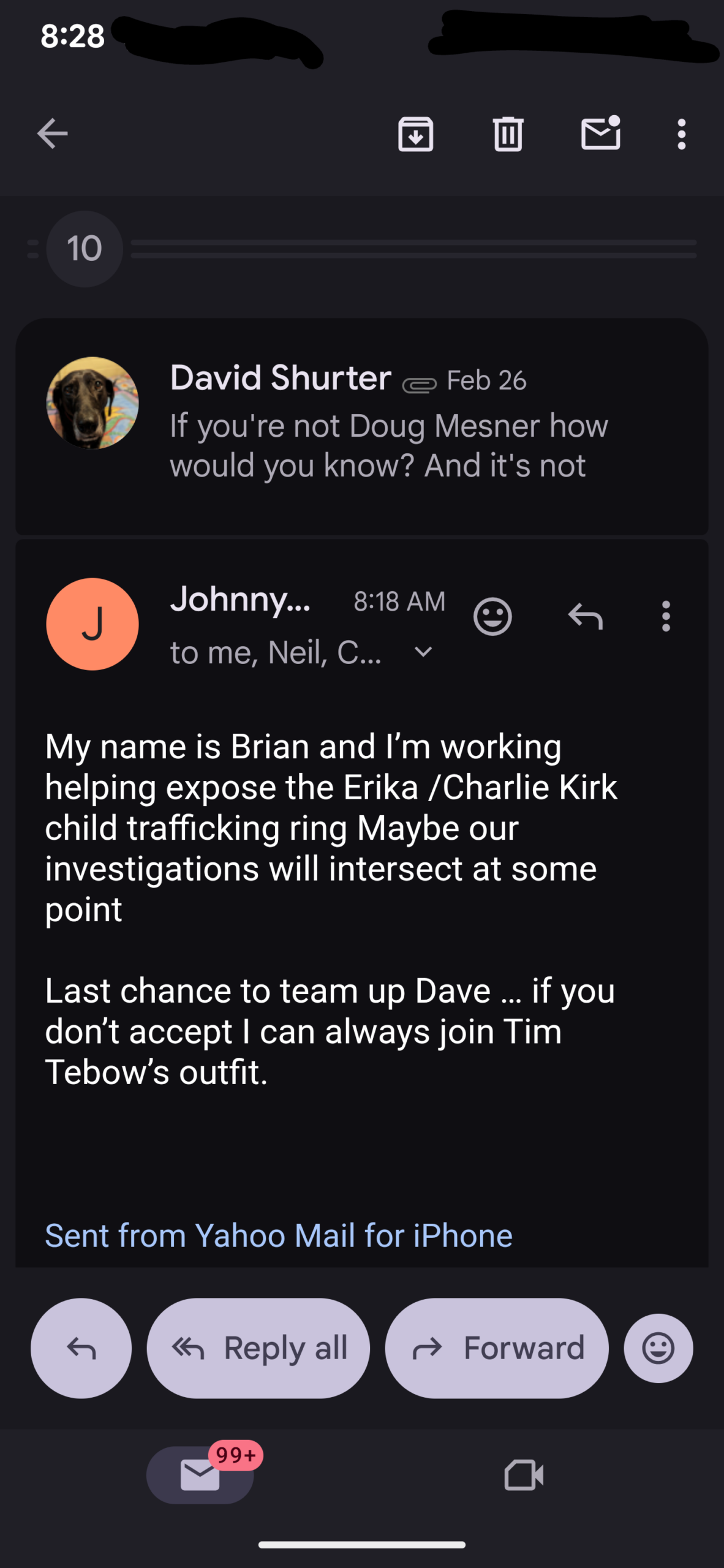This screenshot has height=1568, width=724.
Task: Tap Johnny's orange J avatar
Action: [92, 624]
